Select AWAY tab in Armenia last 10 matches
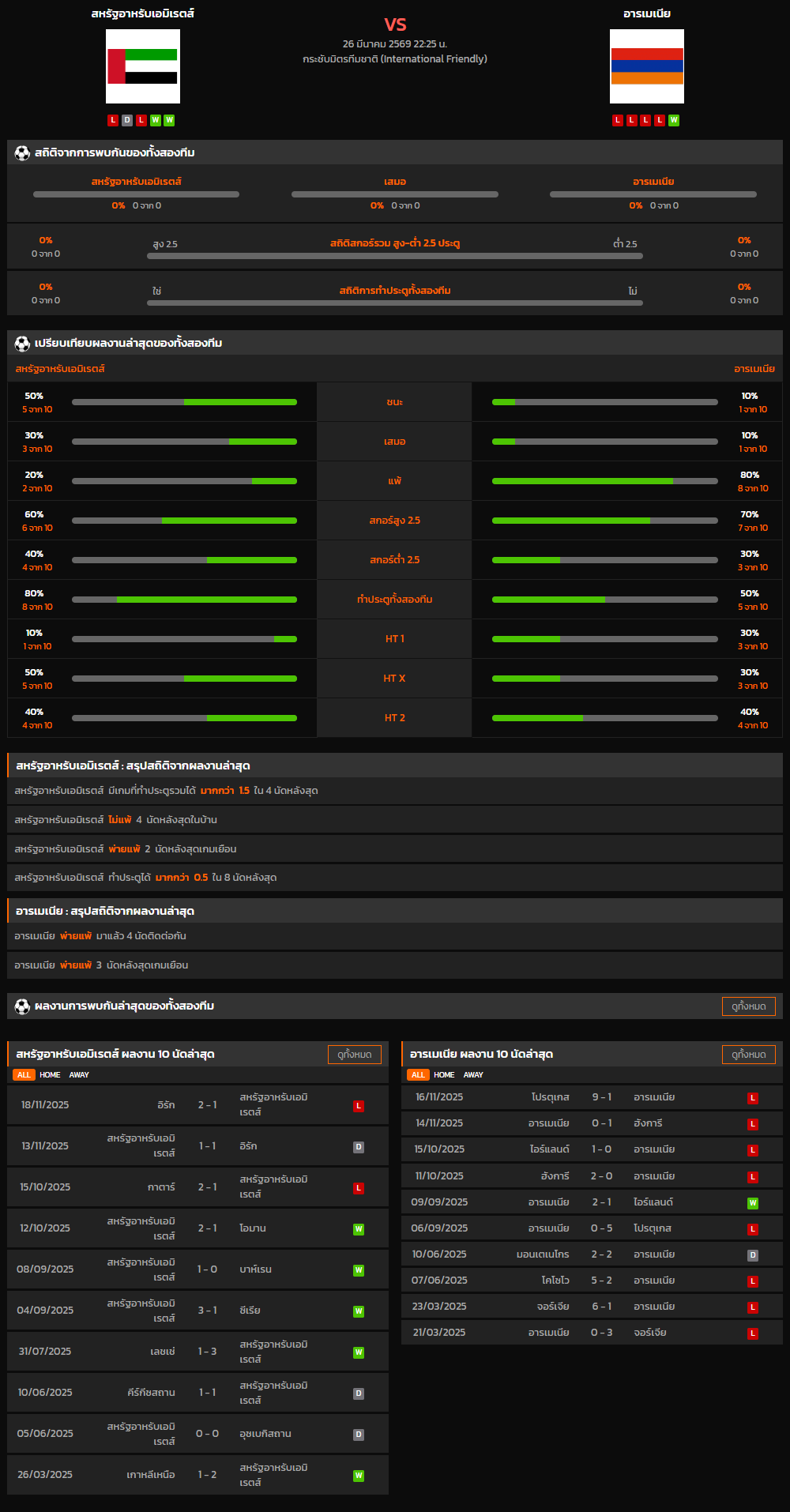The image size is (790, 1512). click(x=473, y=1075)
